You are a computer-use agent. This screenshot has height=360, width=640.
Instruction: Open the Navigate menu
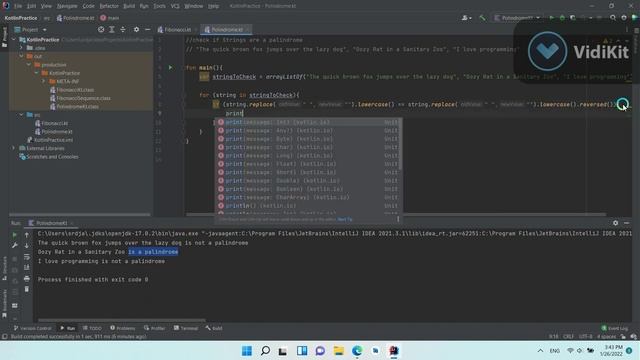point(67,6)
